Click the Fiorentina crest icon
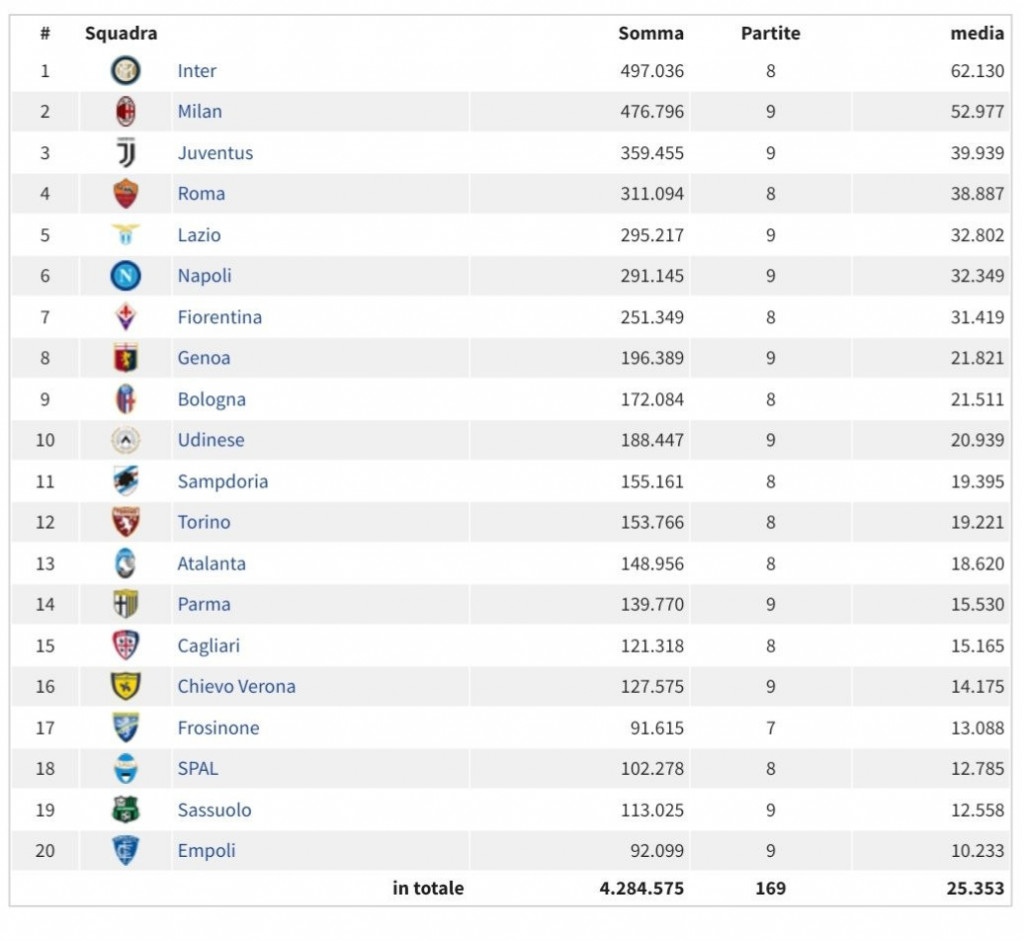This screenshot has height=941, width=1024. coord(125,317)
